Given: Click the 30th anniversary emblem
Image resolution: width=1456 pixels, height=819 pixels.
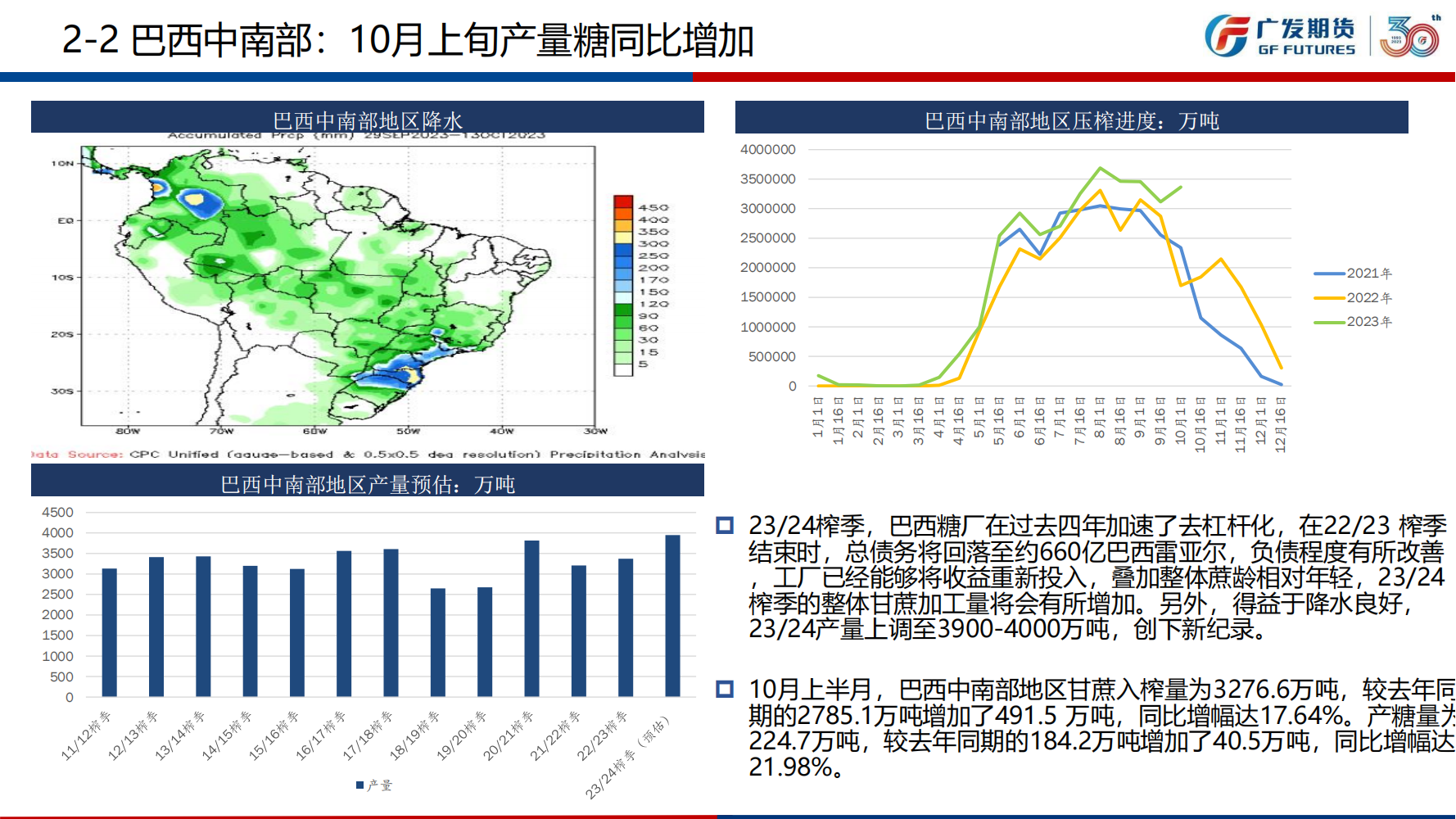Looking at the screenshot, I should coord(1409,37).
